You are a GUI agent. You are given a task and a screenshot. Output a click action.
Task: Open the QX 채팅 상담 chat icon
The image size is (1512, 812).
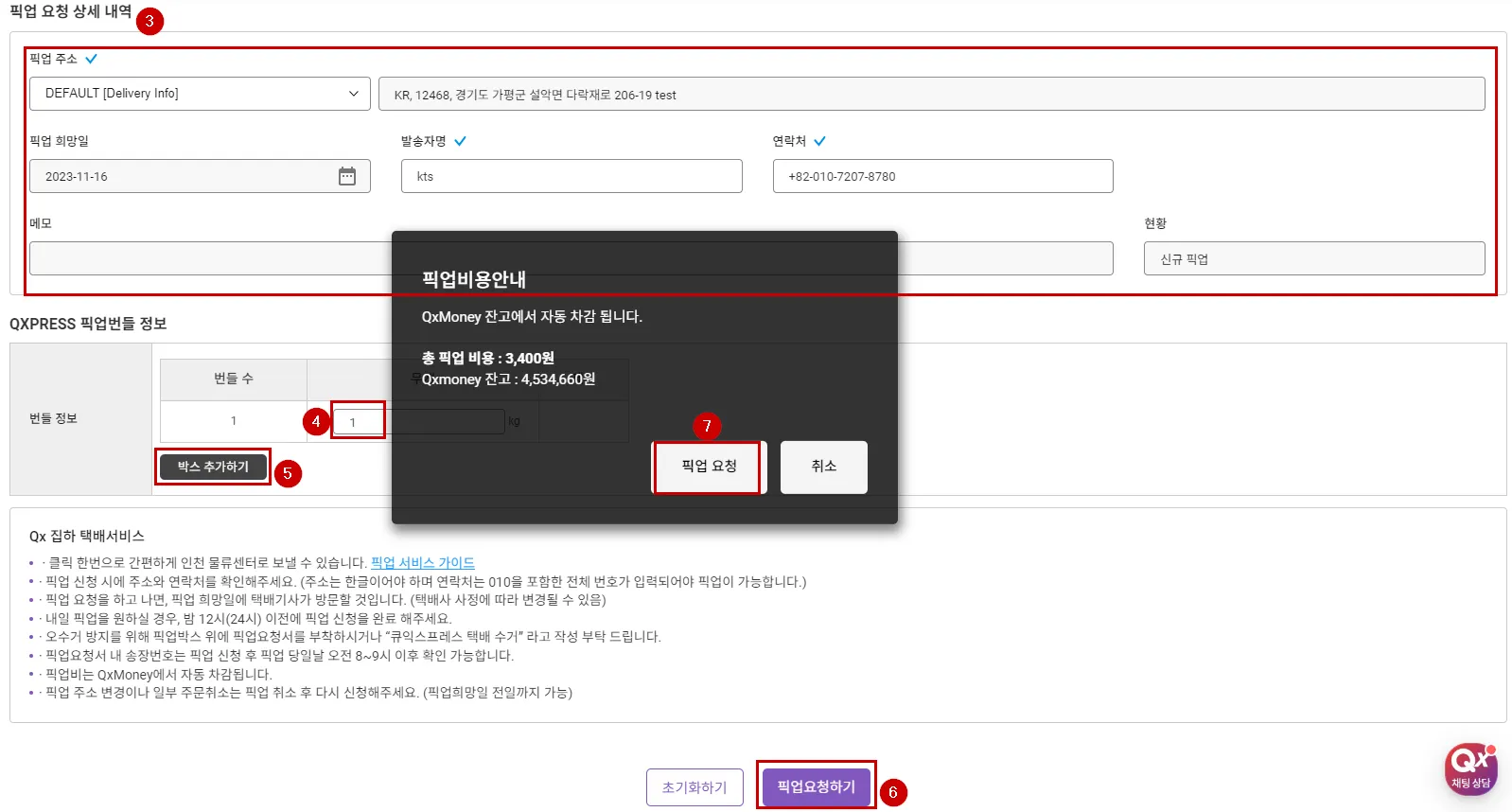point(1471,768)
